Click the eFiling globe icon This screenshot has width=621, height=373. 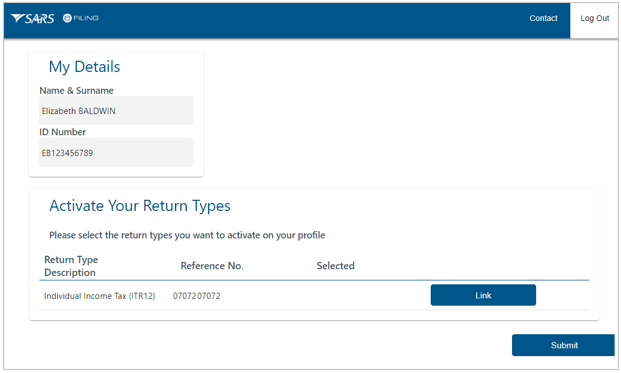click(x=67, y=18)
